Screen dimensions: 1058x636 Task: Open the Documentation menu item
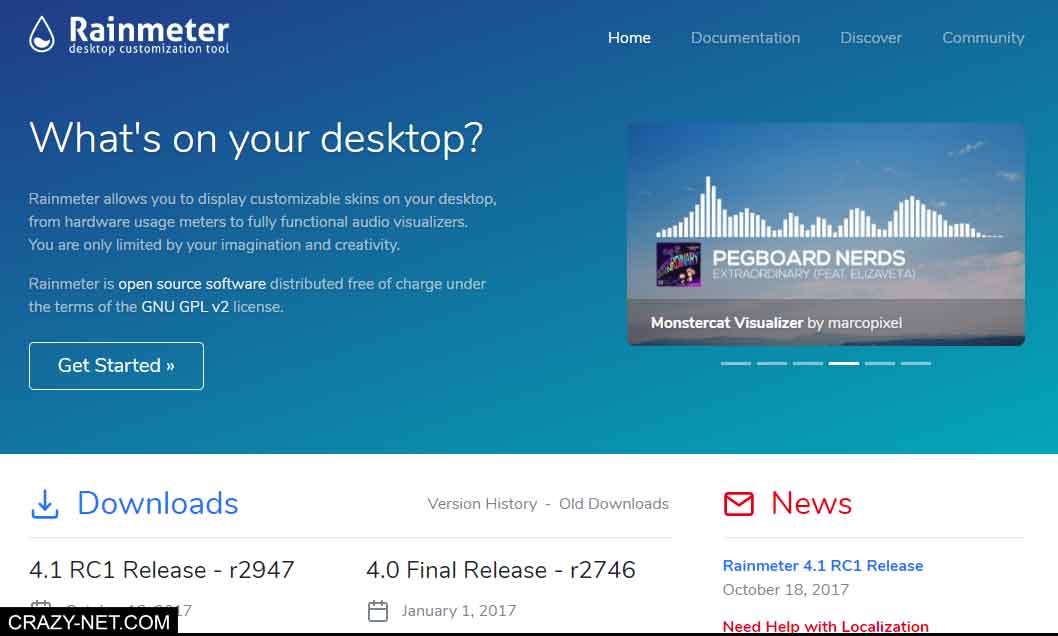pyautogui.click(x=745, y=38)
